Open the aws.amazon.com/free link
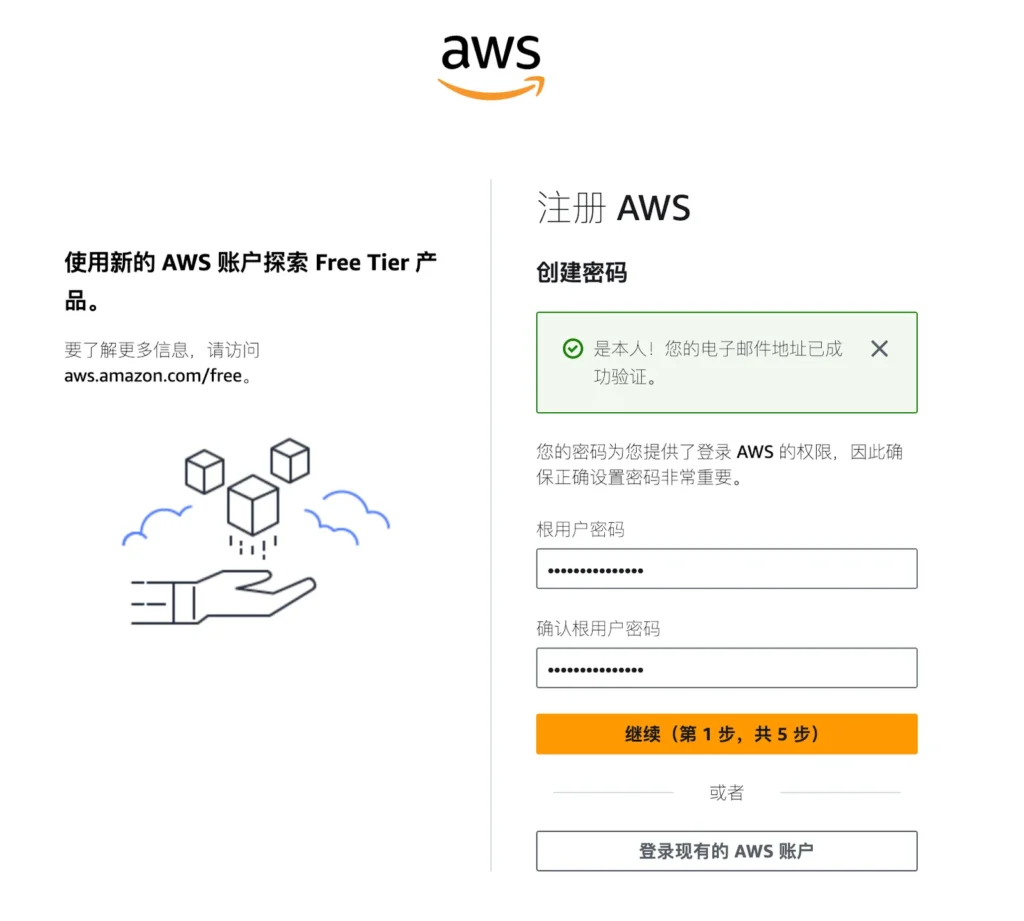 coord(153,376)
